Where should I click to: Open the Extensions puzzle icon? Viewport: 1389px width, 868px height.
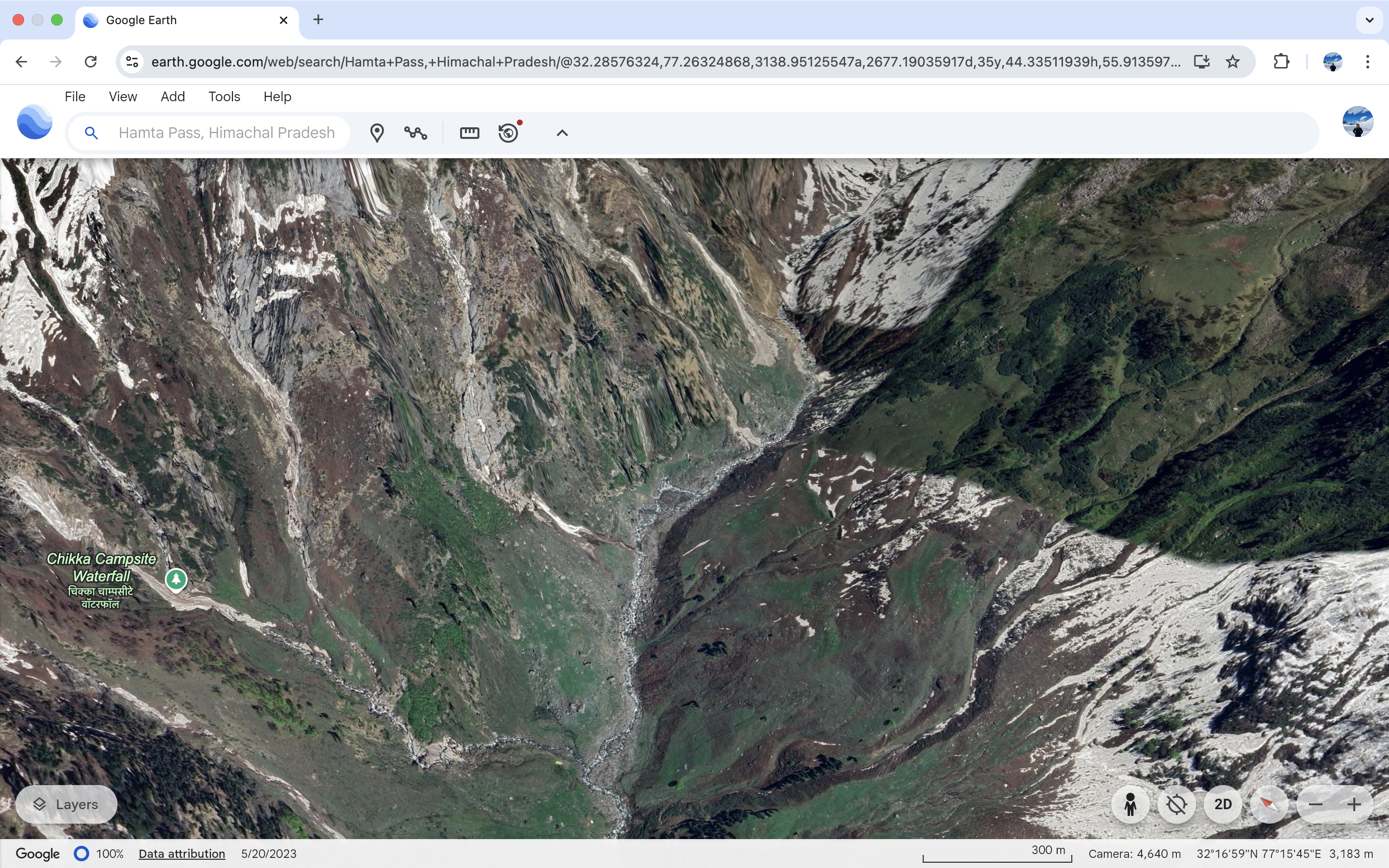[x=1281, y=61]
